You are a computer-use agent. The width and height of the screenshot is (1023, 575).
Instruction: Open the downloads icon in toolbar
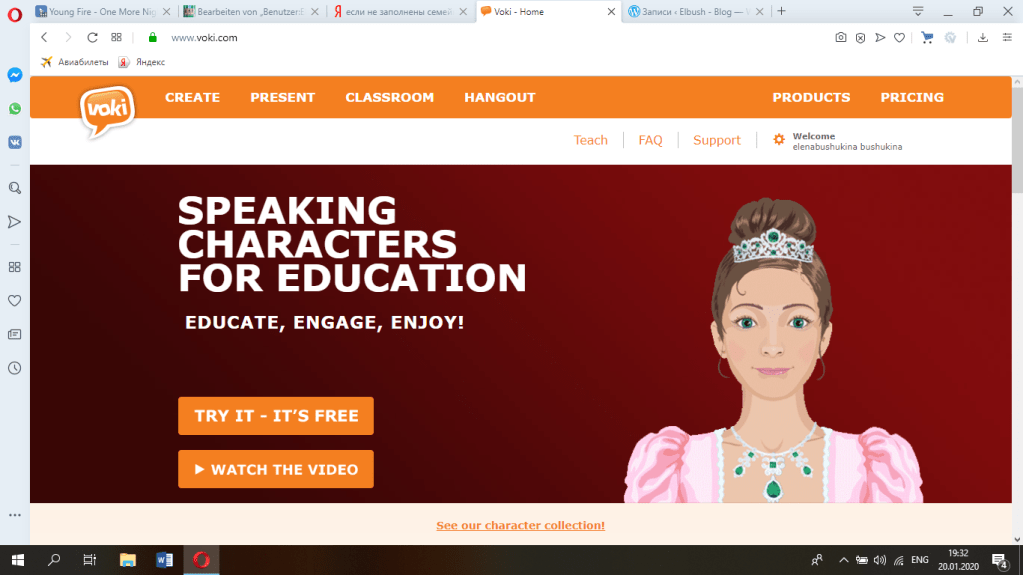click(983, 38)
